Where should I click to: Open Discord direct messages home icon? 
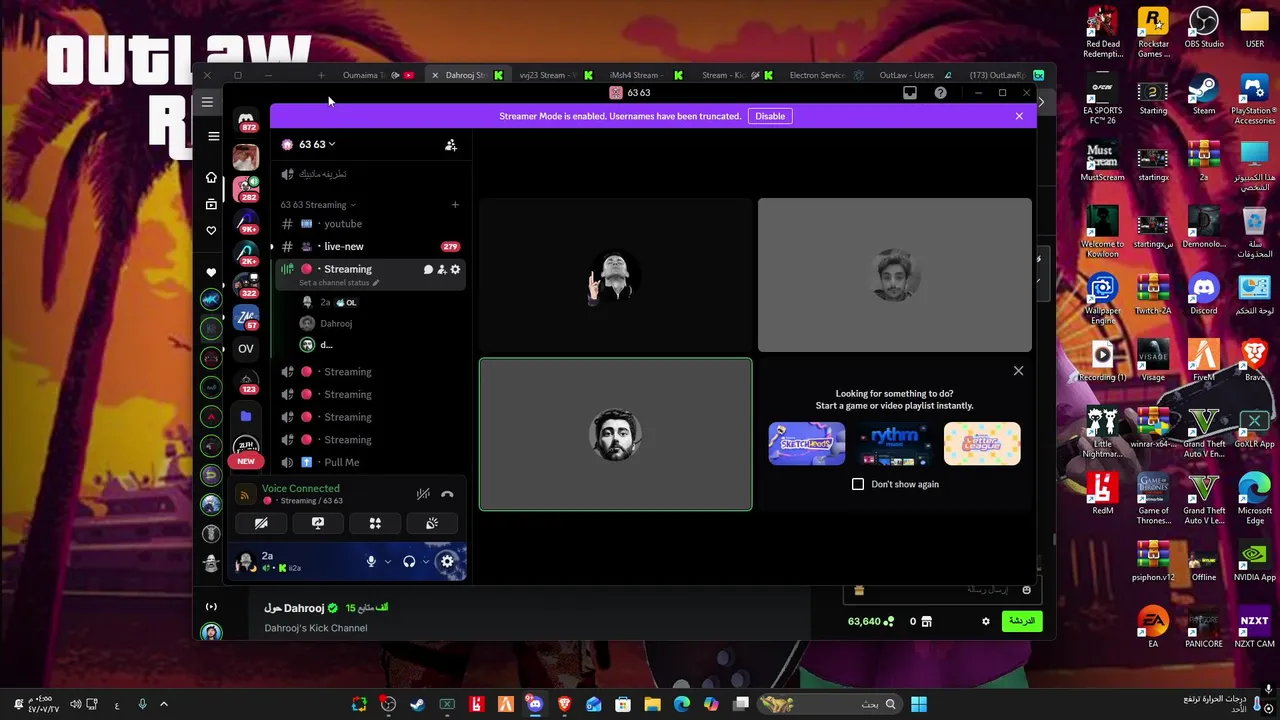(246, 121)
